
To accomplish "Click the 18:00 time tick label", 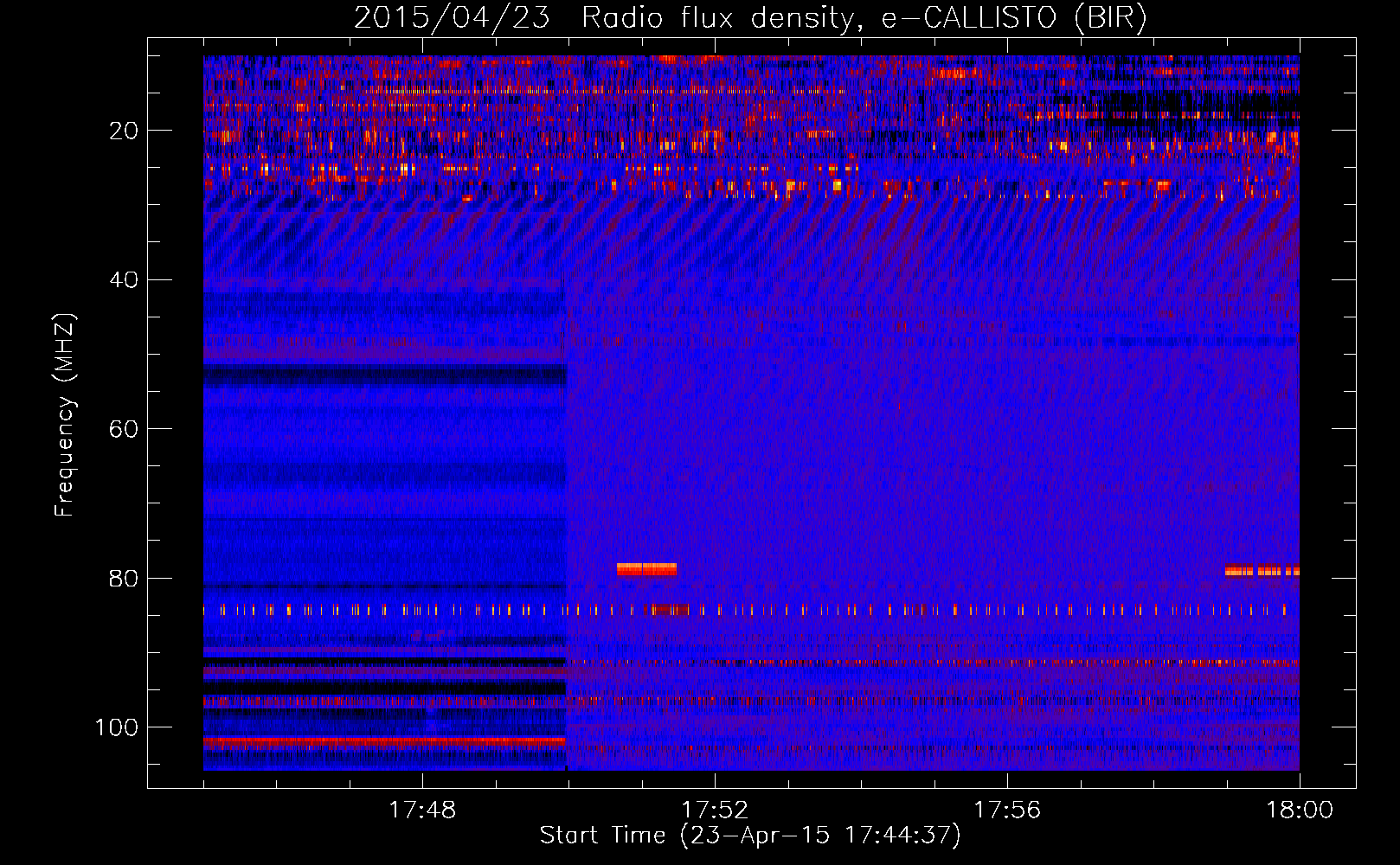I will (1300, 811).
